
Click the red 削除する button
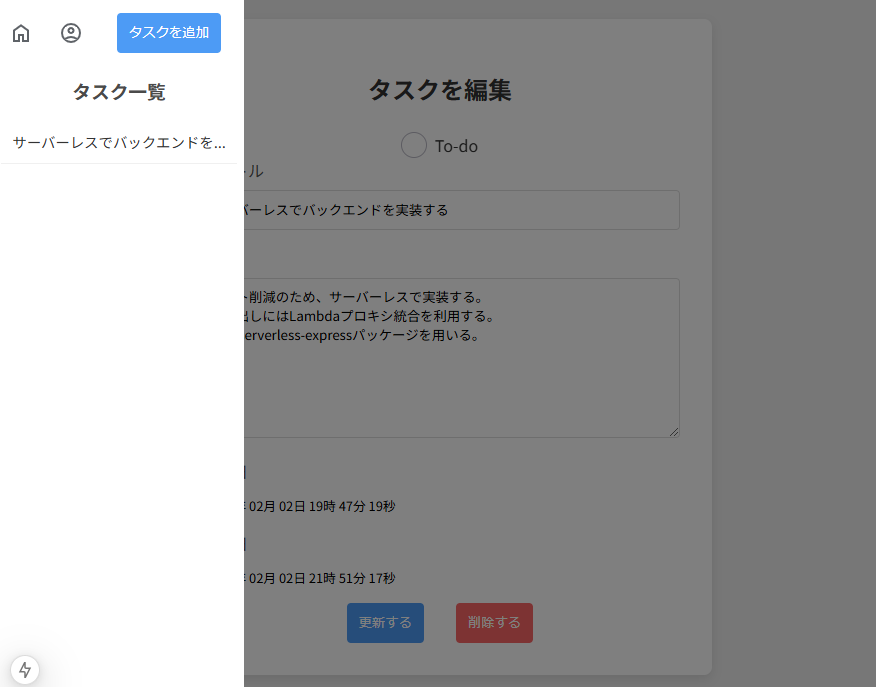(x=494, y=623)
